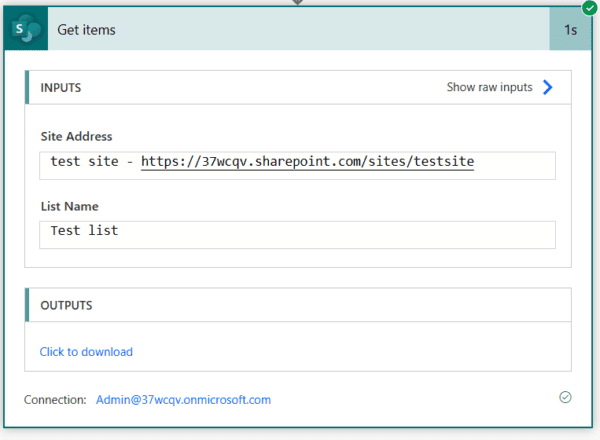Click the Connection label text
The image size is (600, 440).
(55, 400)
